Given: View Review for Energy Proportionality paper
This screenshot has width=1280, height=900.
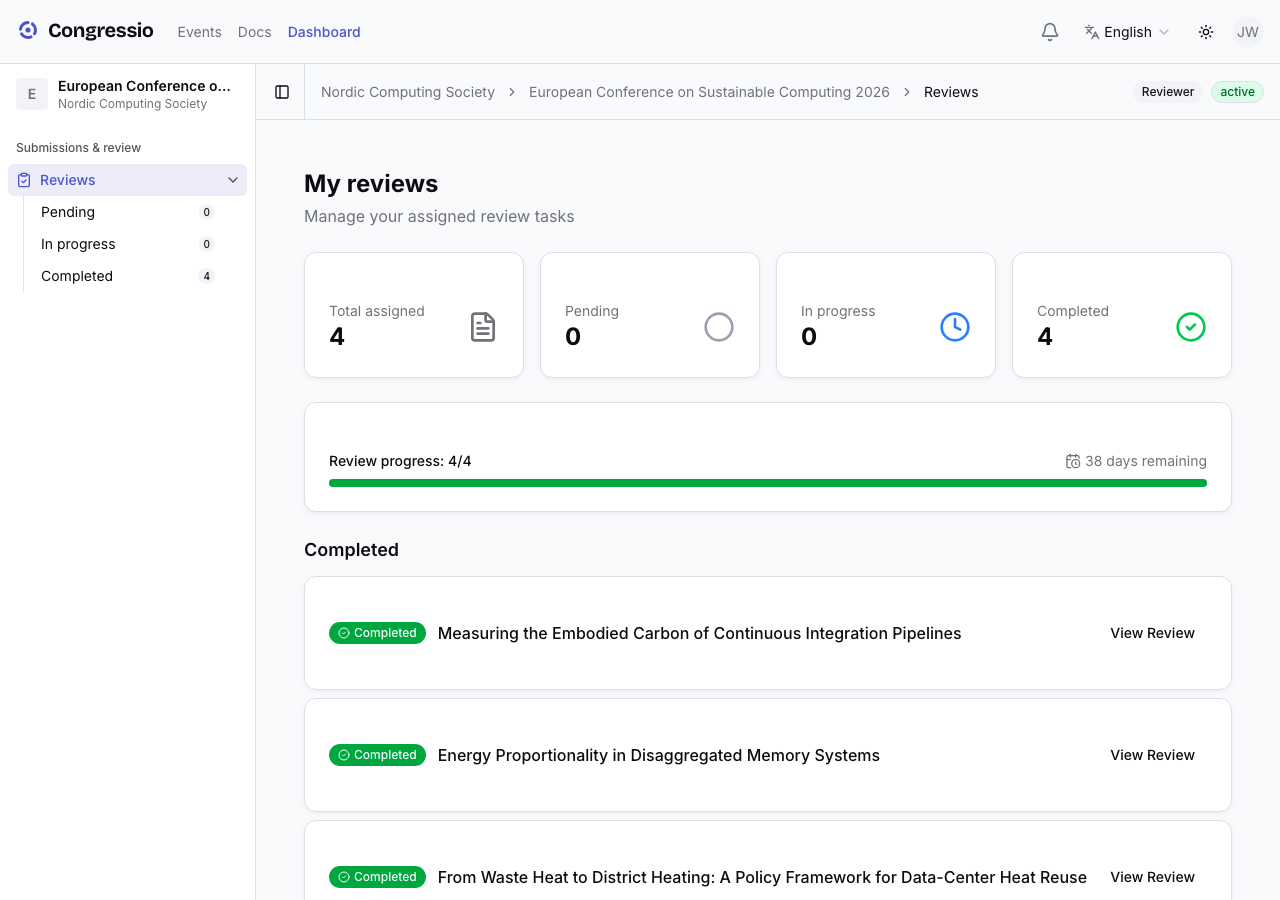Looking at the screenshot, I should pyautogui.click(x=1152, y=755).
